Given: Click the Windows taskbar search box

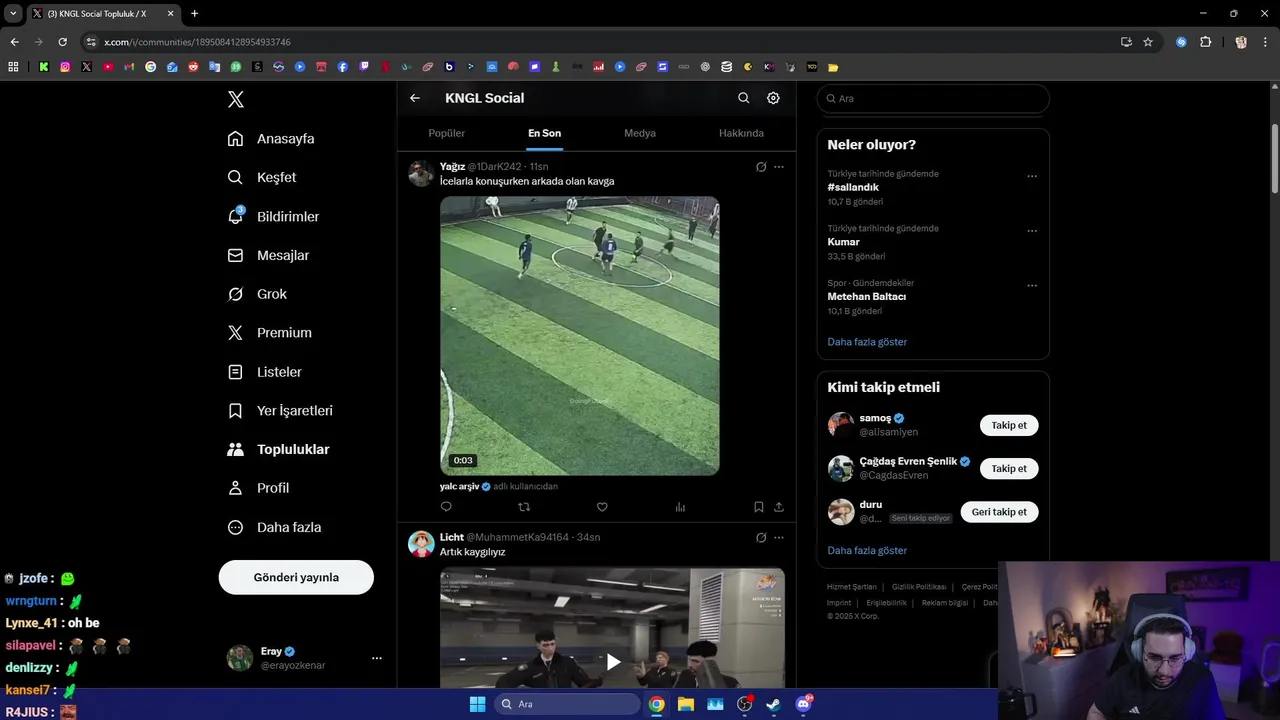Looking at the screenshot, I should point(568,704).
